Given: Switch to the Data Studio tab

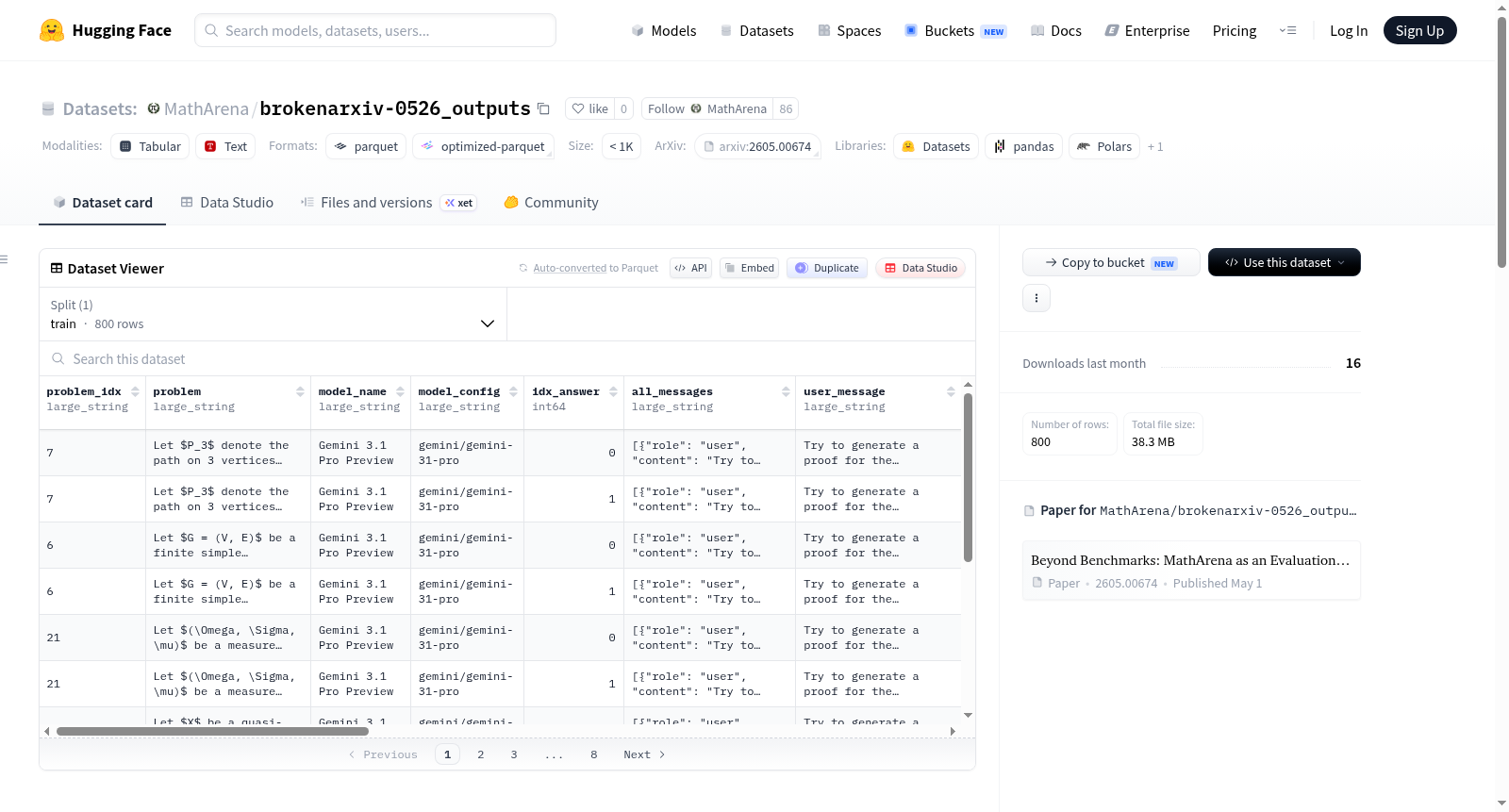Looking at the screenshot, I should pos(227,202).
